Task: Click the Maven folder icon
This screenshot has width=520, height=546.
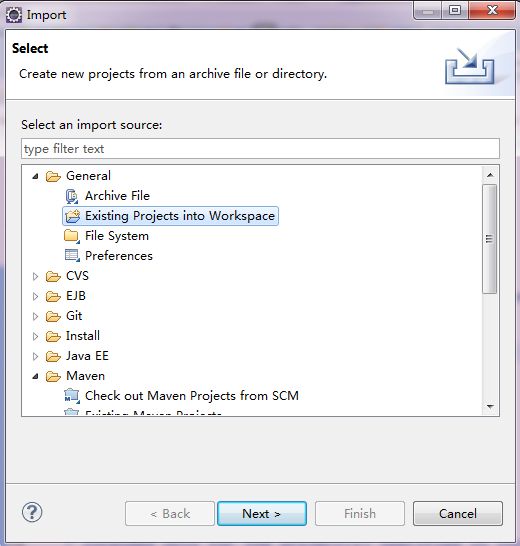Action: 53,376
